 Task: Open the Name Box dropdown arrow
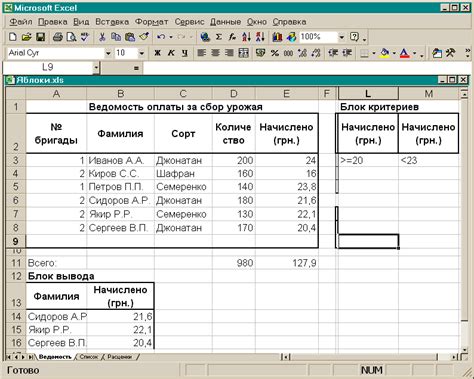96,68
